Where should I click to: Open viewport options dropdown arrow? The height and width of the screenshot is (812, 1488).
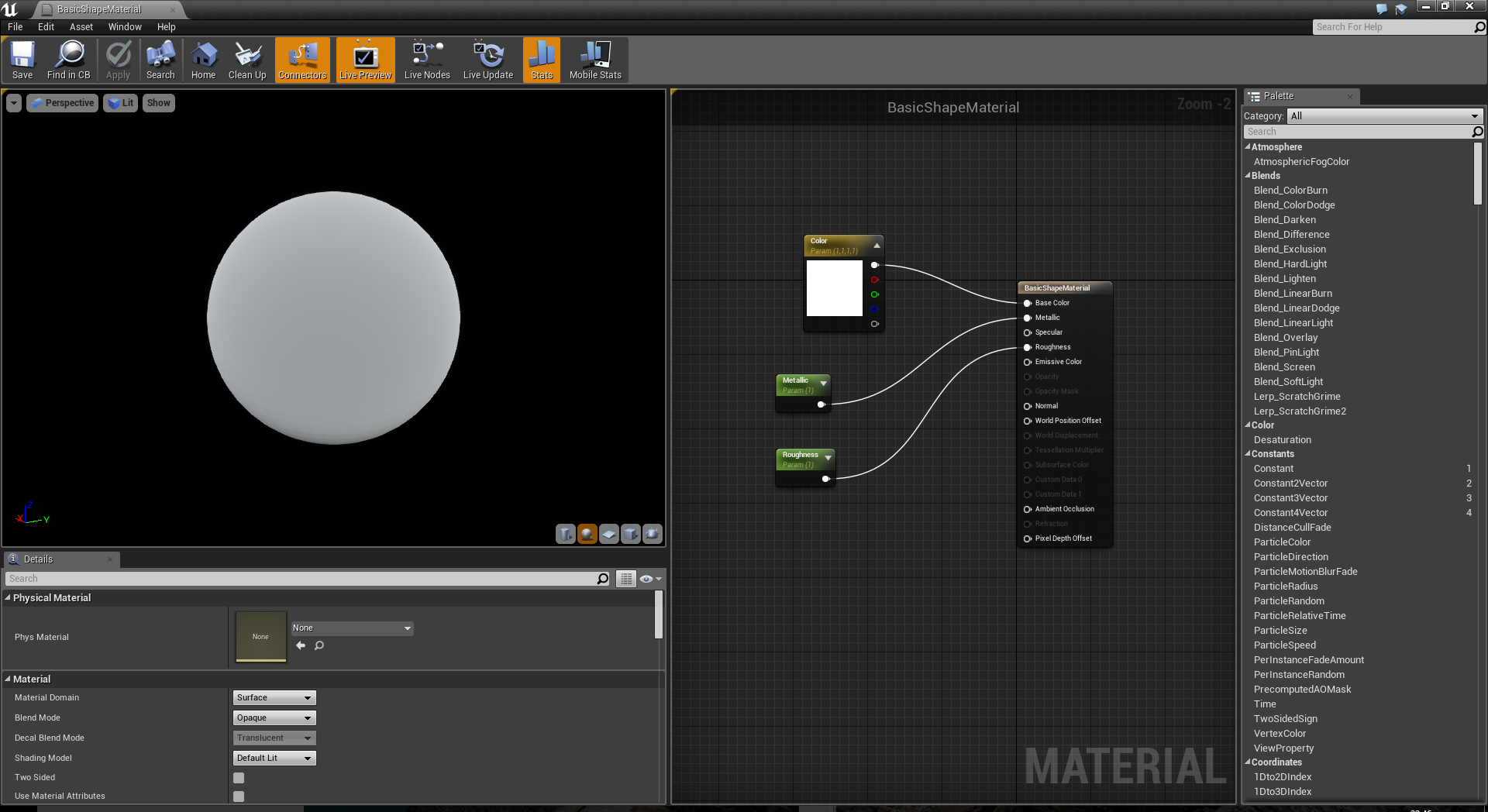click(14, 103)
